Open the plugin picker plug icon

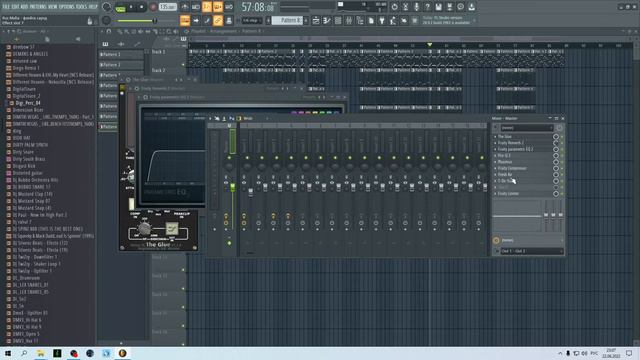coord(382,20)
